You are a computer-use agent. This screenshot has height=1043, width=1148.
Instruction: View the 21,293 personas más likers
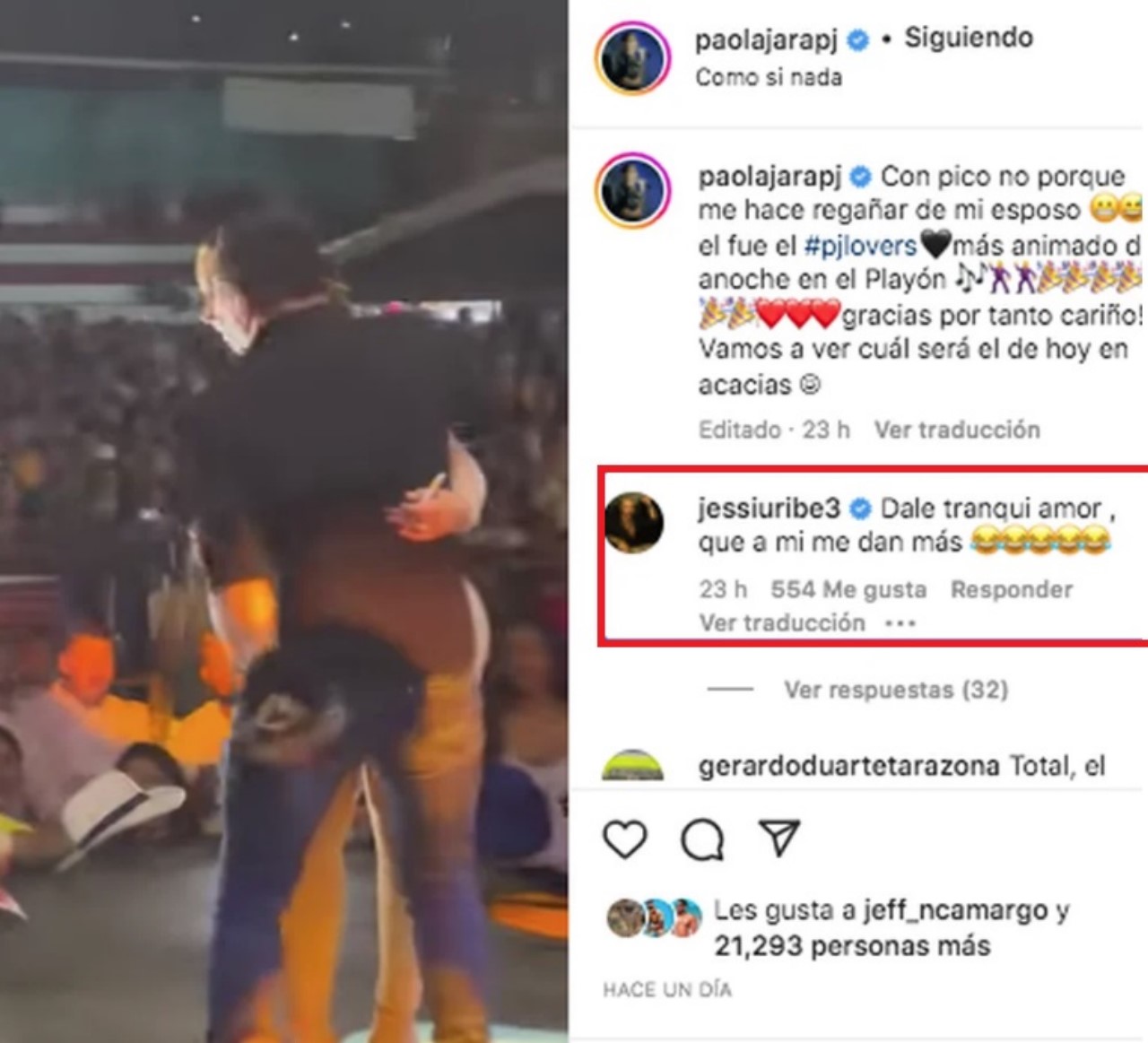pos(852,946)
